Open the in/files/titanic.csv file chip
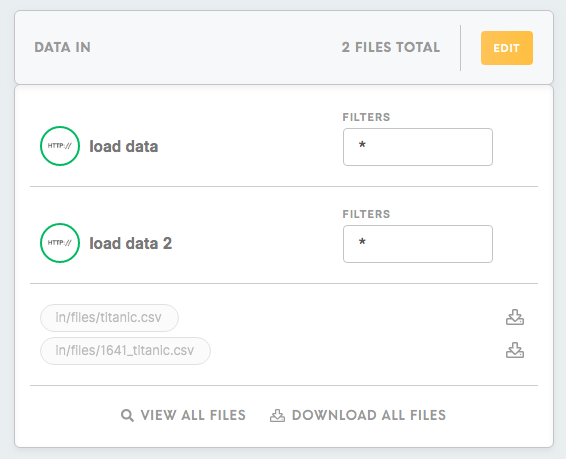566x459 pixels. pos(109,318)
